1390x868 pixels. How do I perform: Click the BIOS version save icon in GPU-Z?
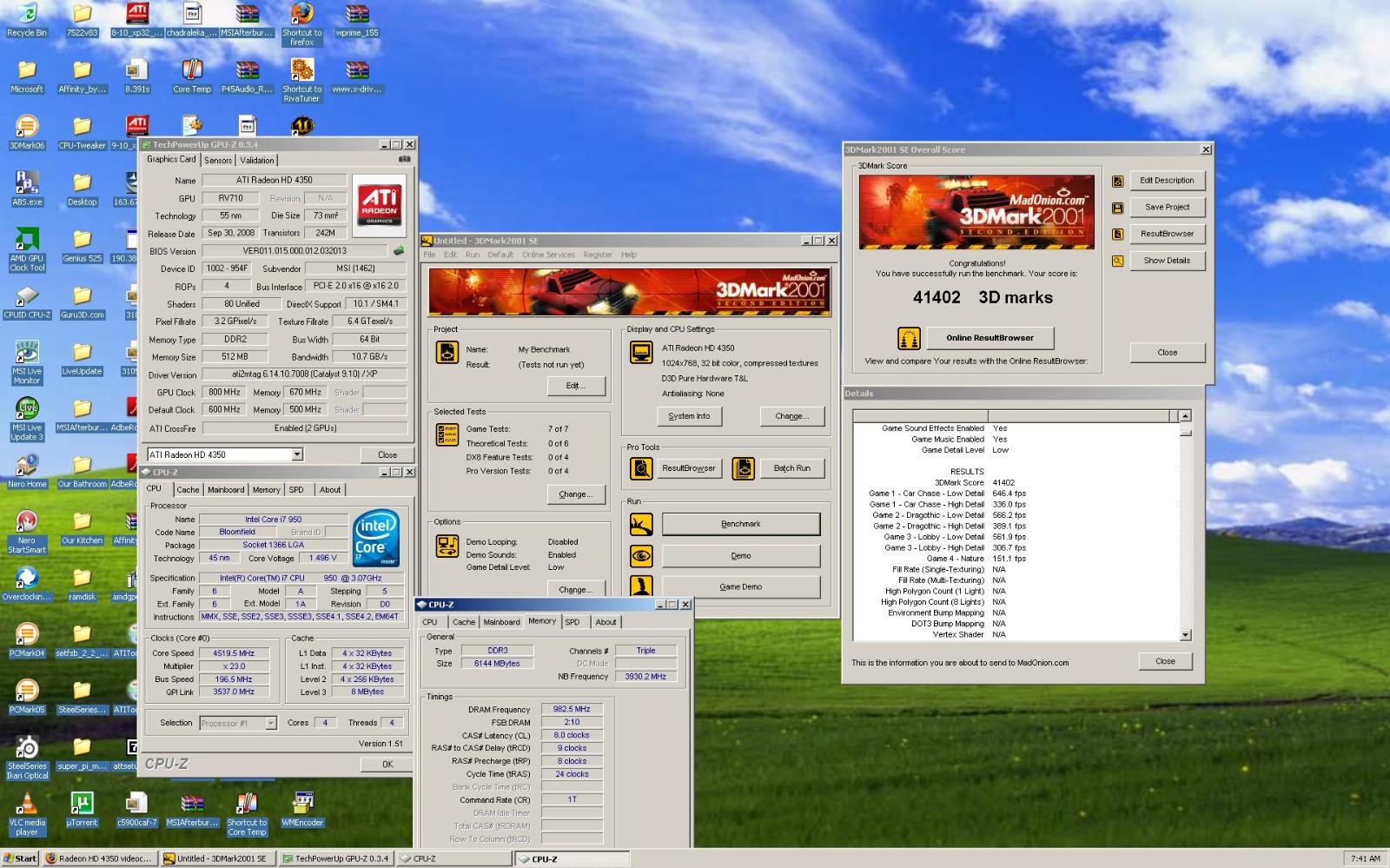[x=399, y=251]
